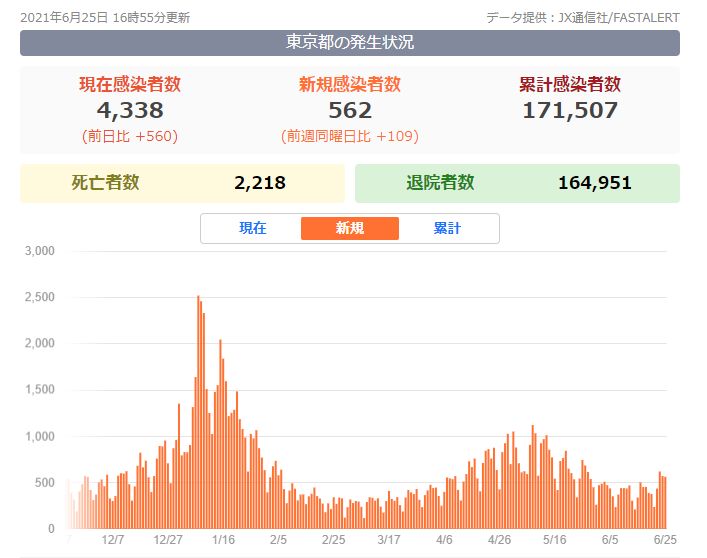Viewport: 707px width, 558px height.
Task: Click the 現在感染者数 value 4,338
Action: [130, 110]
